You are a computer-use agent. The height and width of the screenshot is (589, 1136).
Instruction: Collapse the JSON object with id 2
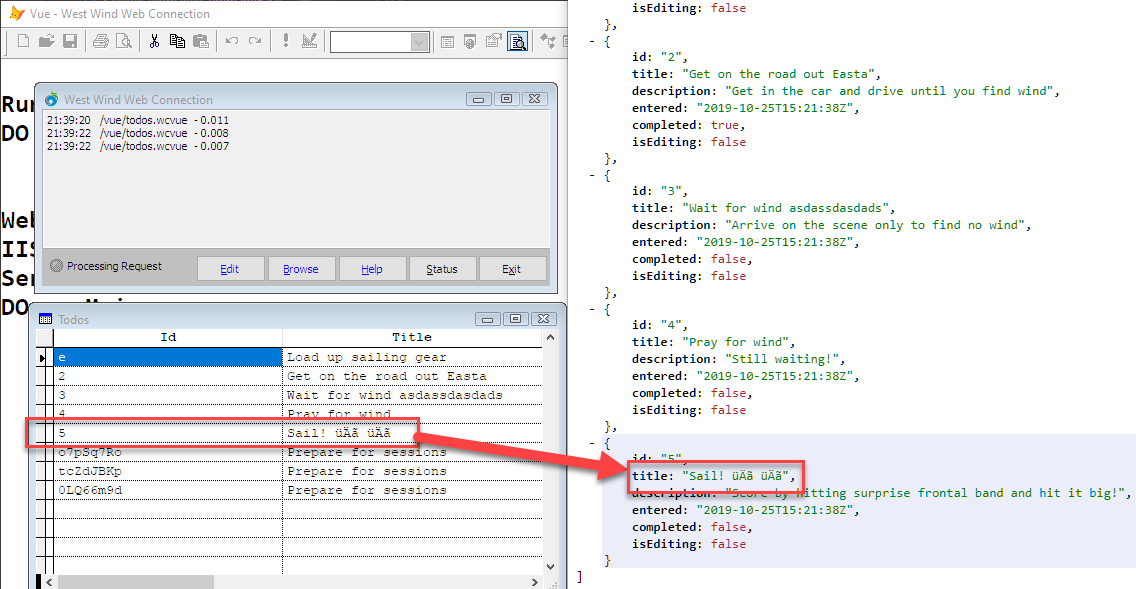593,41
